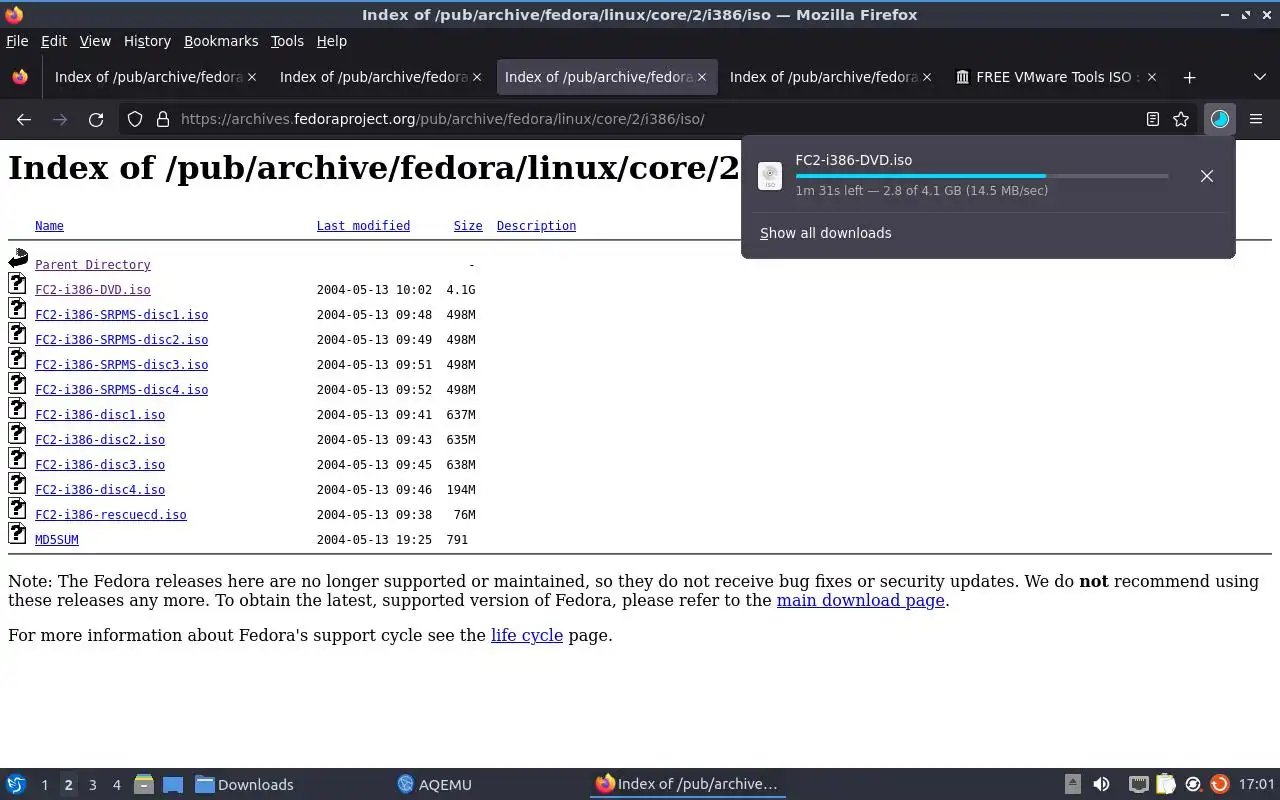The image size is (1280, 800).
Task: Open the Edit menu
Action: (x=54, y=41)
